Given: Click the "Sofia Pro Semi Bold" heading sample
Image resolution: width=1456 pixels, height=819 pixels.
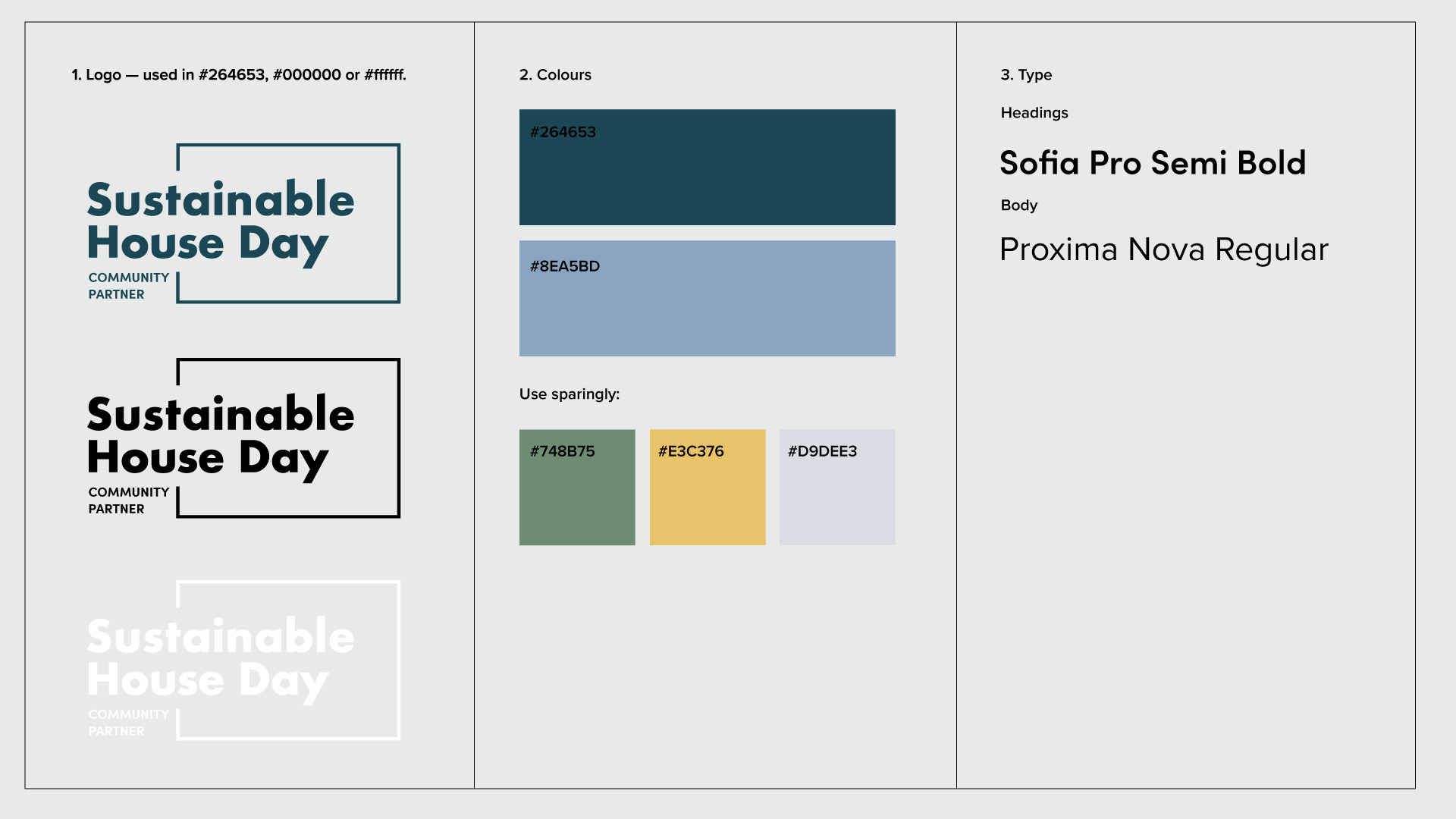Looking at the screenshot, I should (1152, 163).
